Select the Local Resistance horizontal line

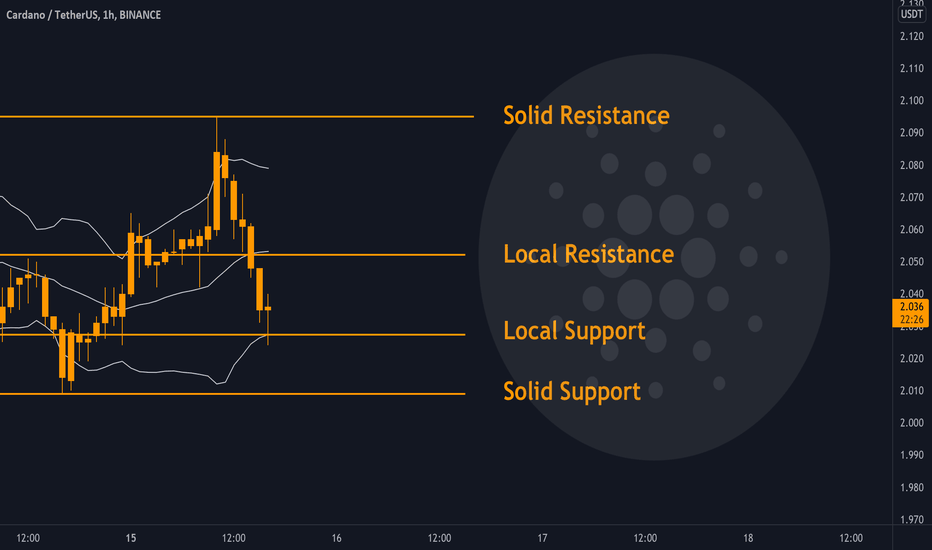point(232,254)
